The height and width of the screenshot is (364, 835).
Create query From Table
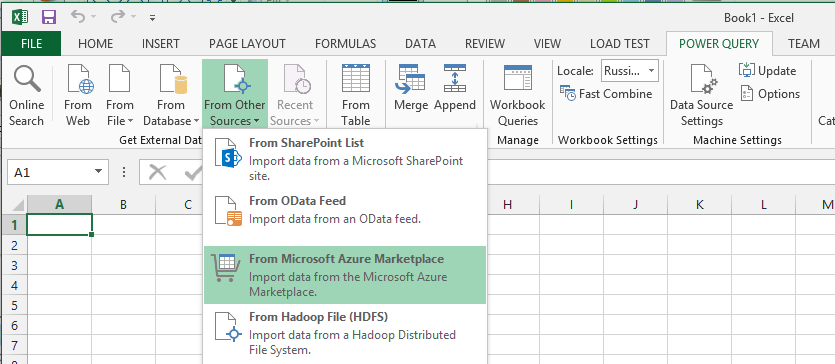click(356, 96)
